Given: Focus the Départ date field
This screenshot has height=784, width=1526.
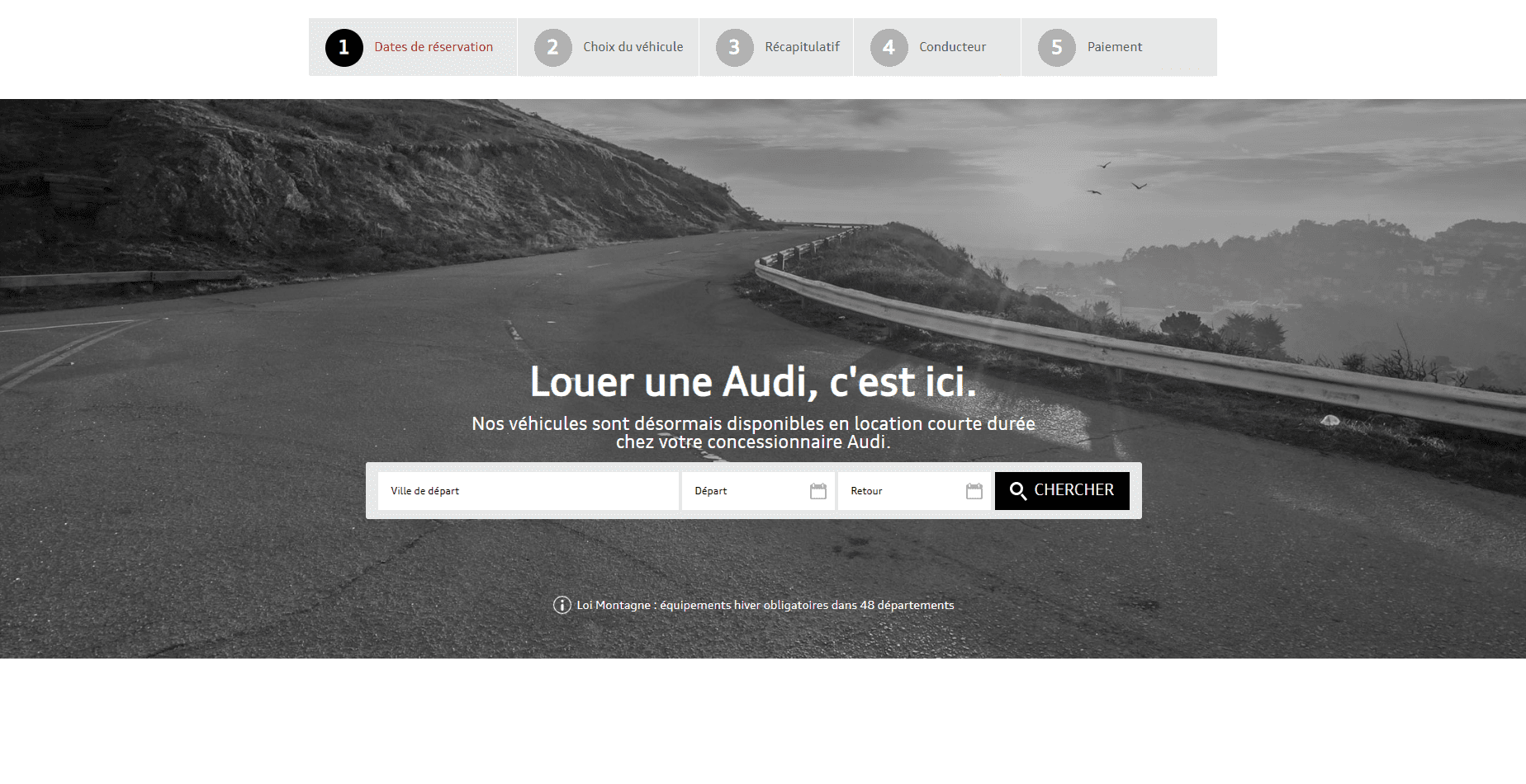Looking at the screenshot, I should point(758,491).
